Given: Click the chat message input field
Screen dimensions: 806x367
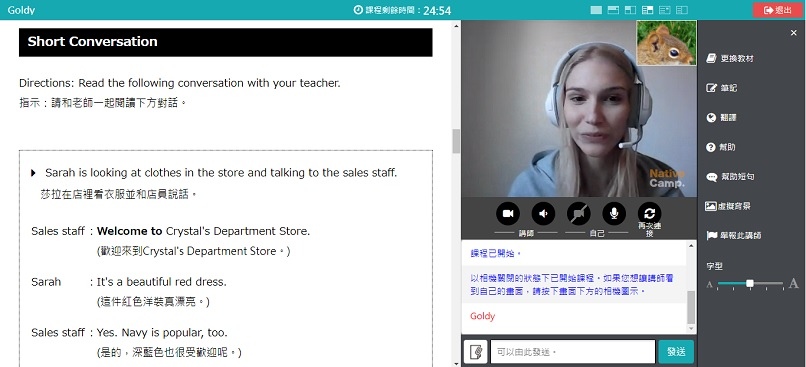Looking at the screenshot, I should (x=573, y=352).
